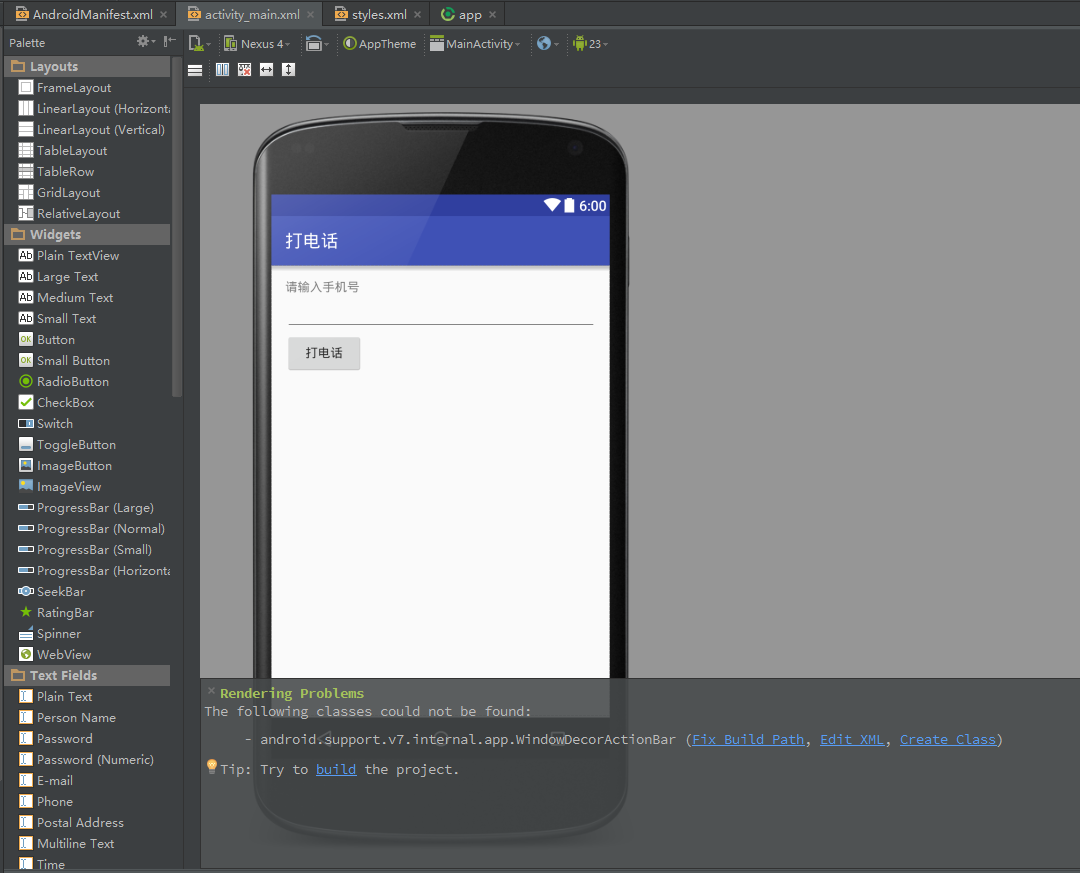1080x873 pixels.
Task: Click the Fix Build Path link
Action: (x=748, y=740)
